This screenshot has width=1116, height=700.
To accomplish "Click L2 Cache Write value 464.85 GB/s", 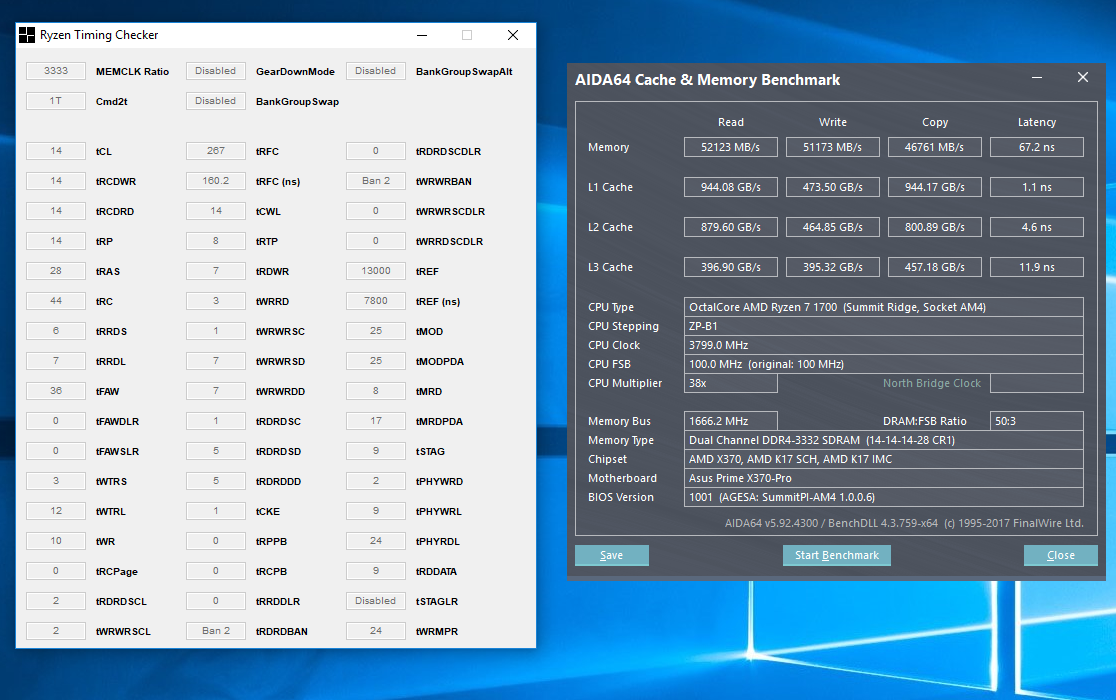I will click(833, 227).
